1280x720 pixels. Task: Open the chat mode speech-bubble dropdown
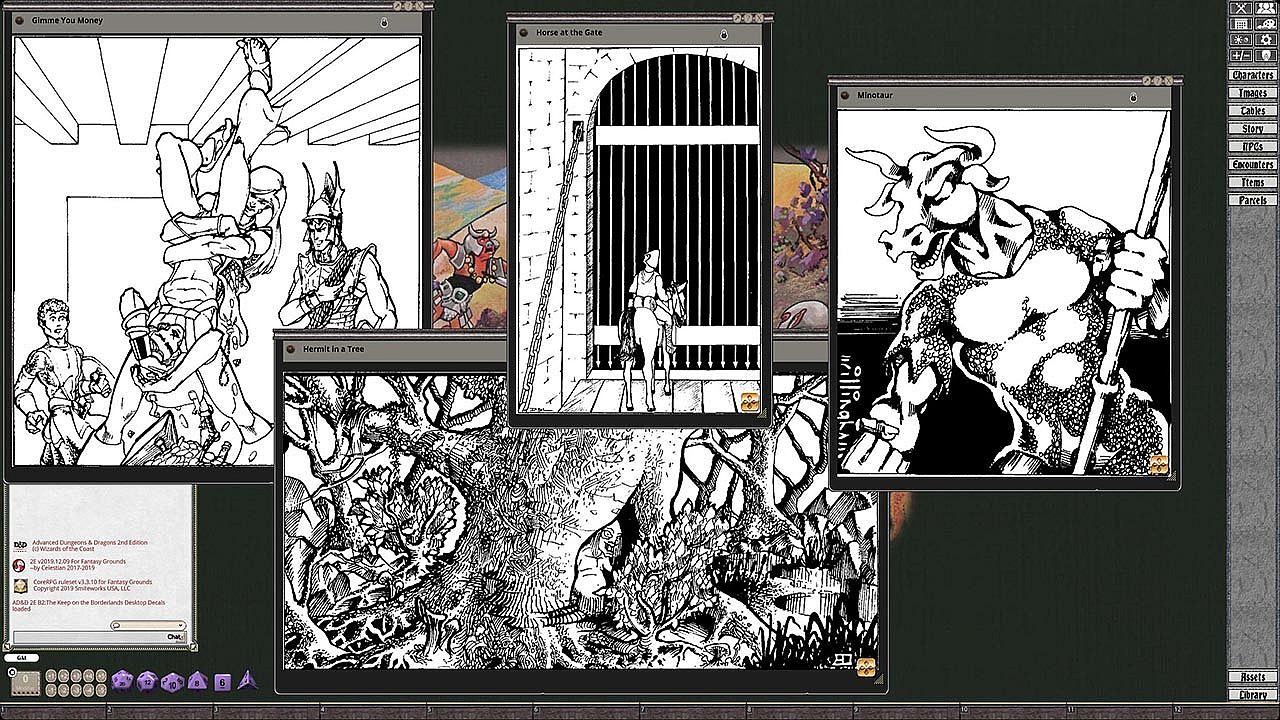[x=148, y=626]
